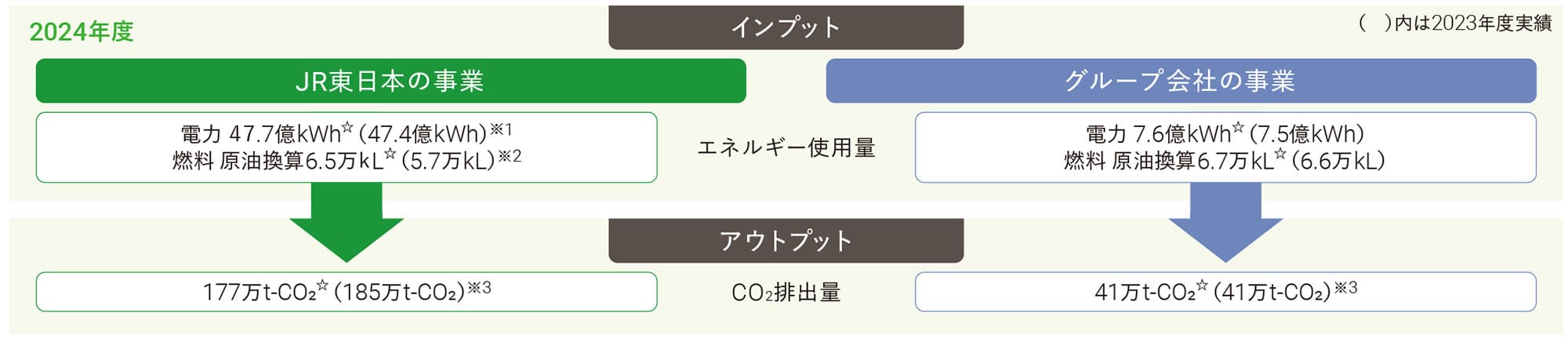Click the 2024年度 heading text

[x=82, y=31]
